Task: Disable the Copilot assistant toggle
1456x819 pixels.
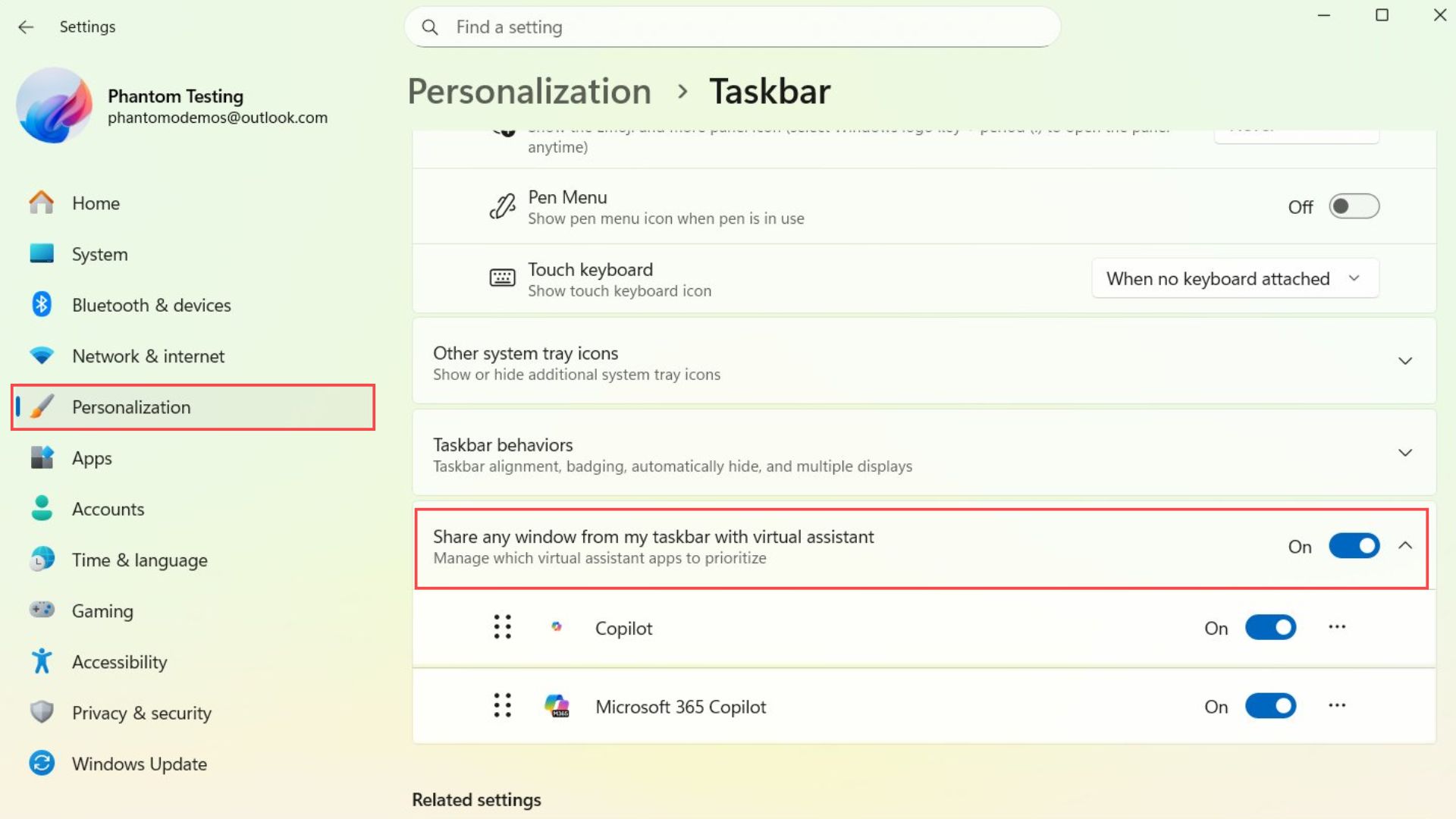Action: [x=1270, y=627]
